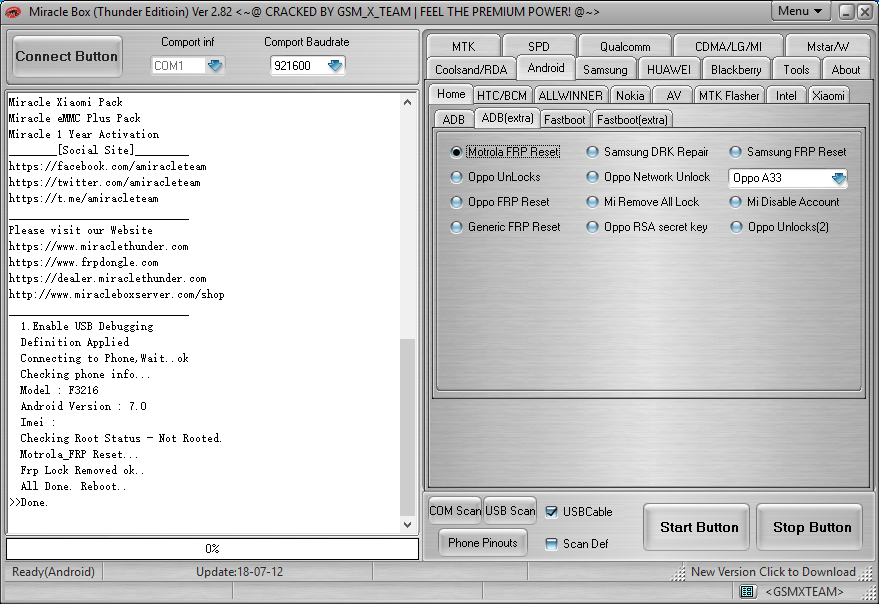879x604 pixels.
Task: Expand the Oppo A33 model dropdown
Action: click(838, 178)
